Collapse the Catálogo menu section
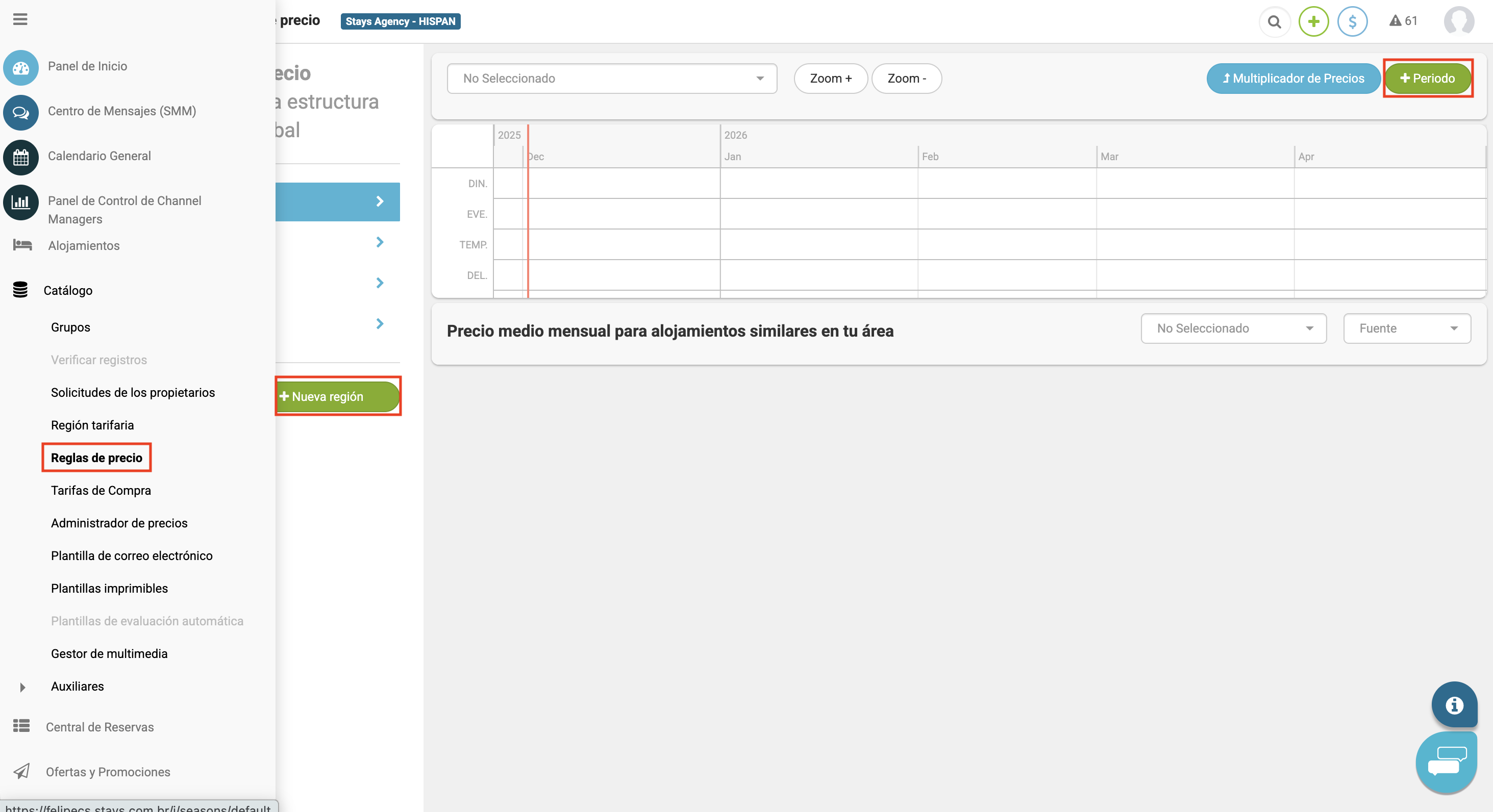This screenshot has height=812, width=1493. click(68, 290)
